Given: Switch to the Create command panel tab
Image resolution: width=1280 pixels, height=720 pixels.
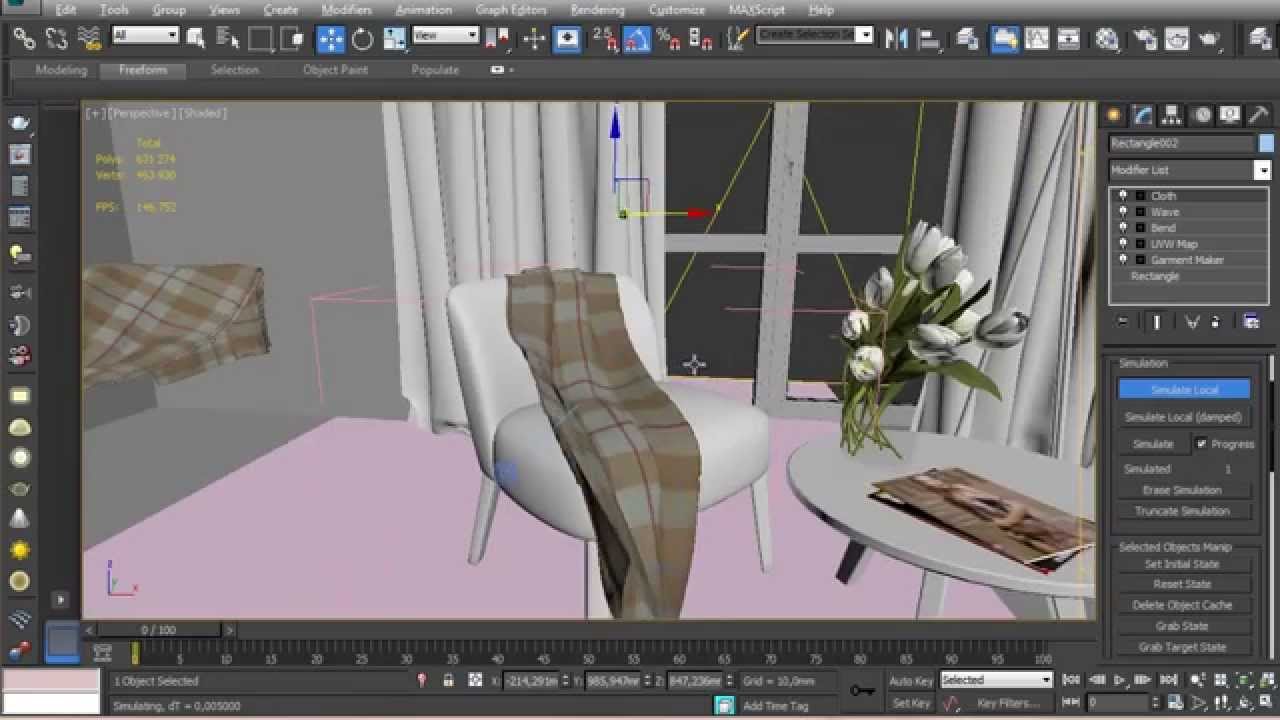Looking at the screenshot, I should 1113,115.
